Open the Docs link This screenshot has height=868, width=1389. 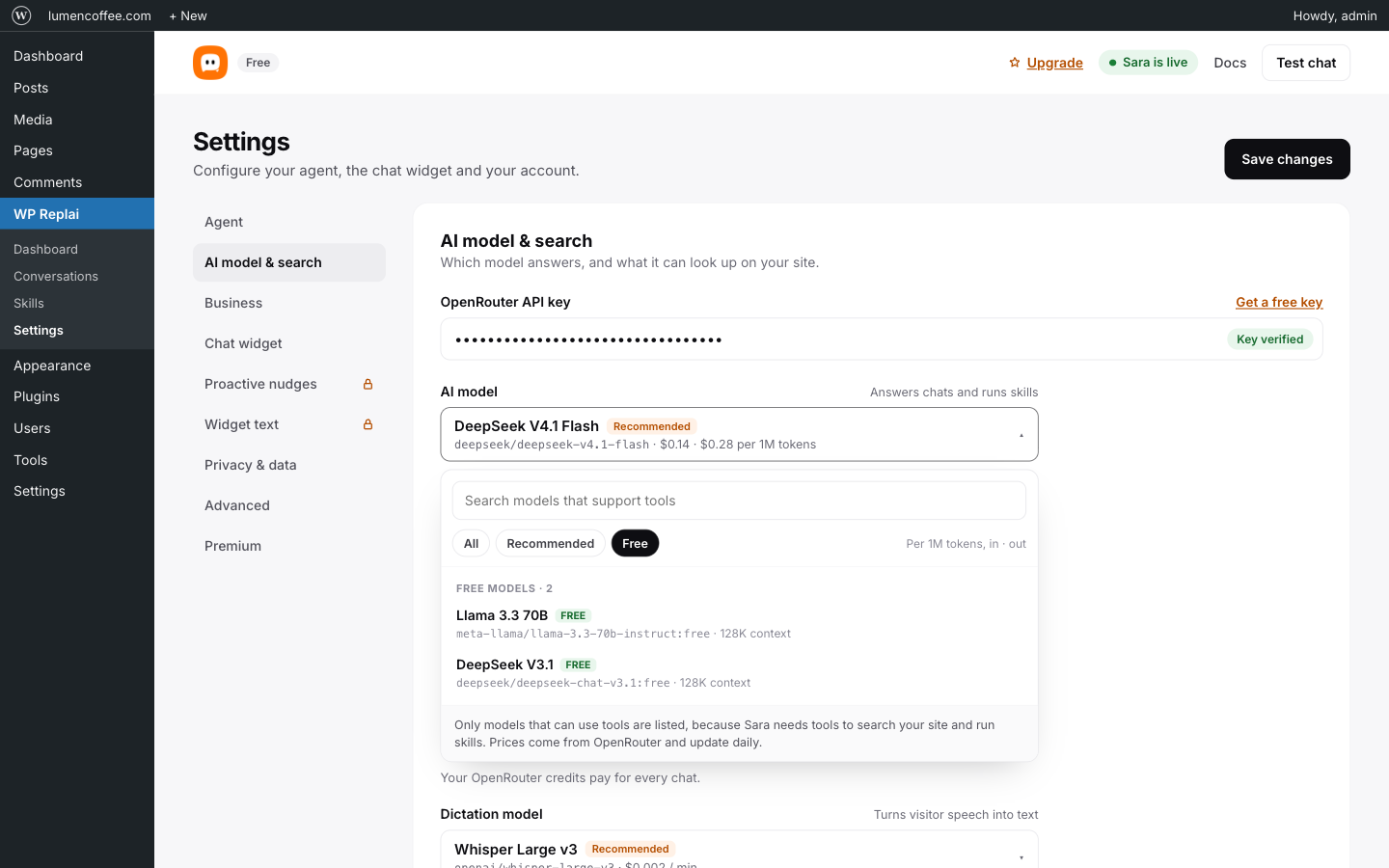(1230, 63)
